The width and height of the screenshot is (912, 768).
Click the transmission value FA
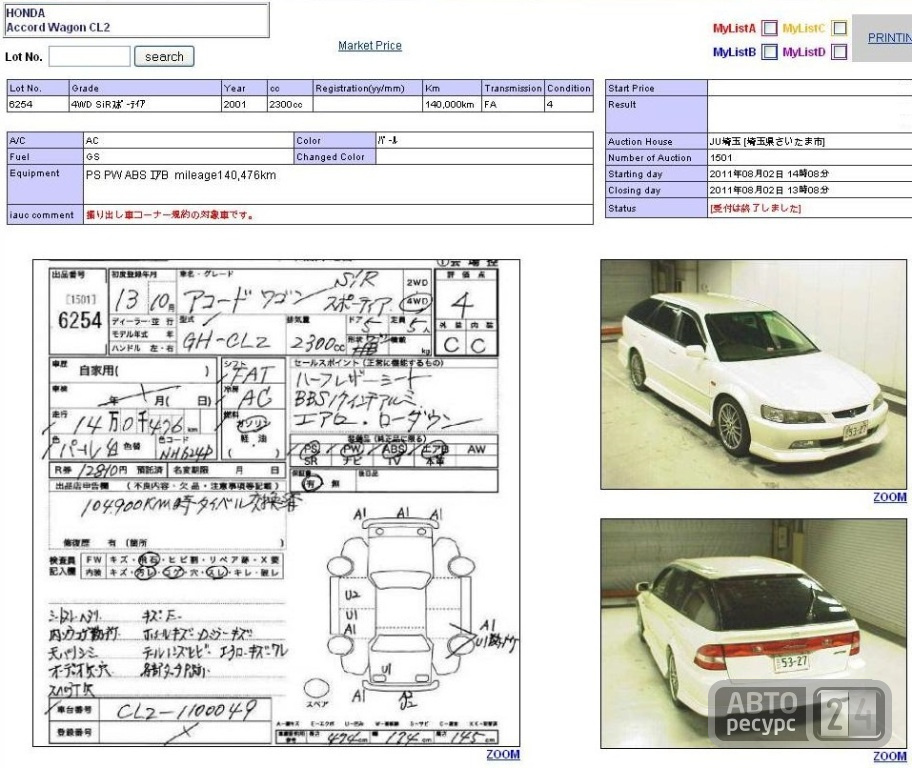(x=490, y=104)
